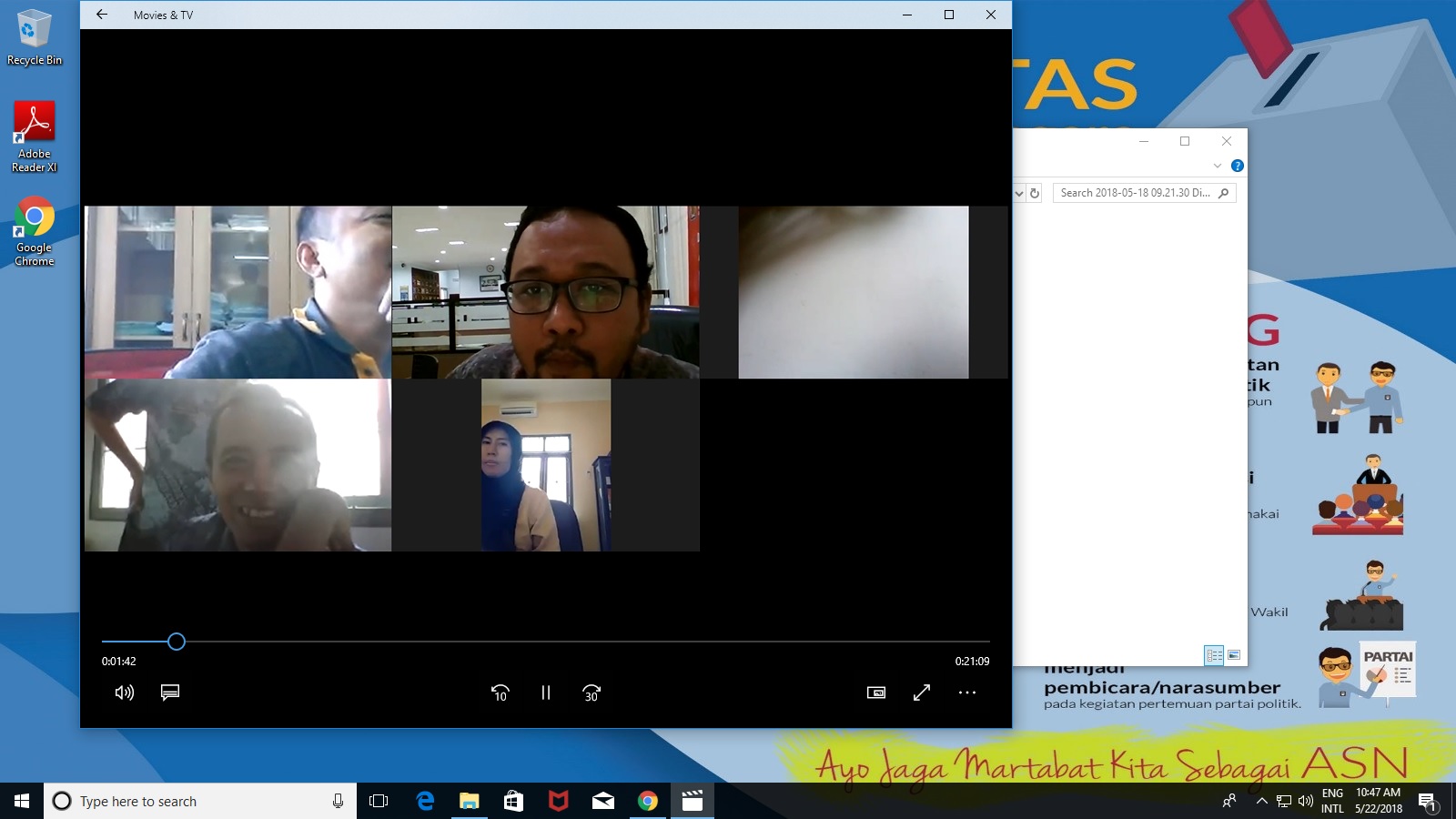Expand the address bar history dropdown
Viewport: 1456px width, 819px height.
[1019, 193]
